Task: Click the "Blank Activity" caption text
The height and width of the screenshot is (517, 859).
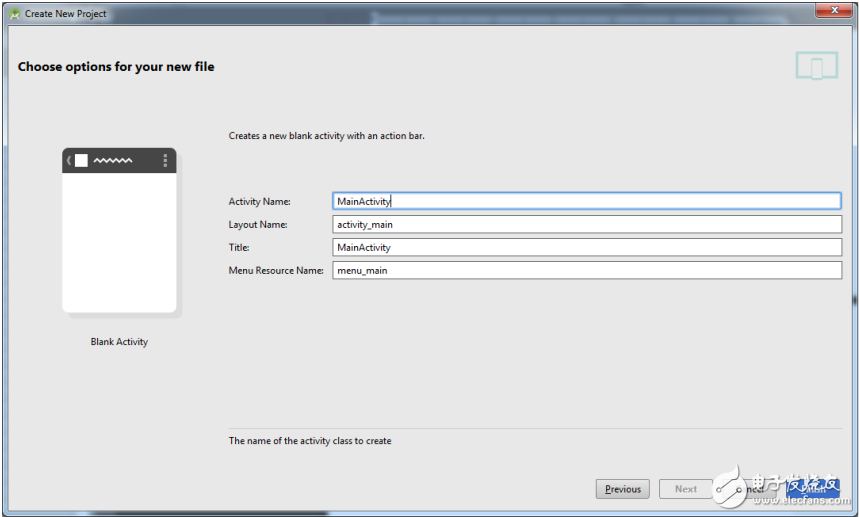Action: tap(119, 342)
